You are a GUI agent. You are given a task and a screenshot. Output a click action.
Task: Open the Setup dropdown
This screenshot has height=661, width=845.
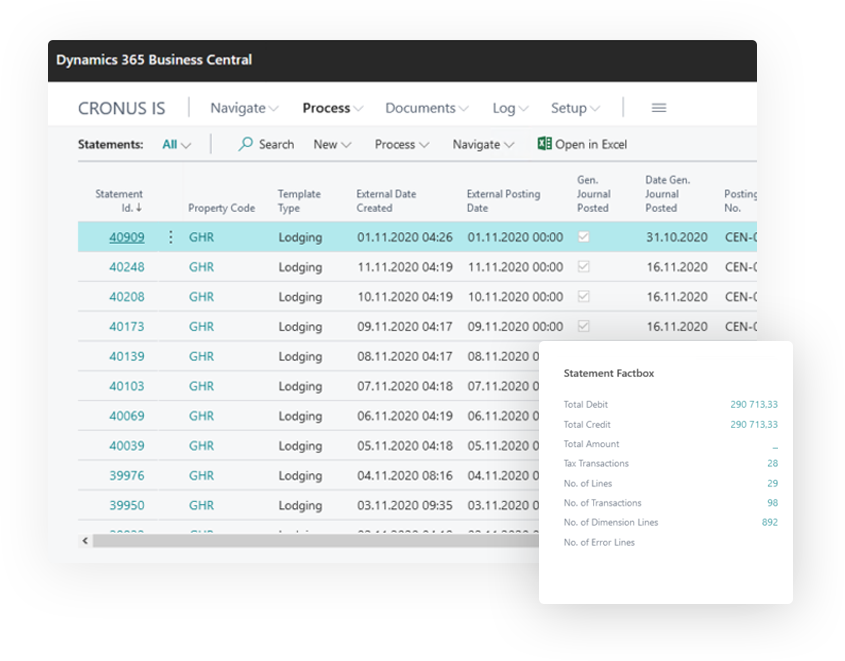[575, 108]
